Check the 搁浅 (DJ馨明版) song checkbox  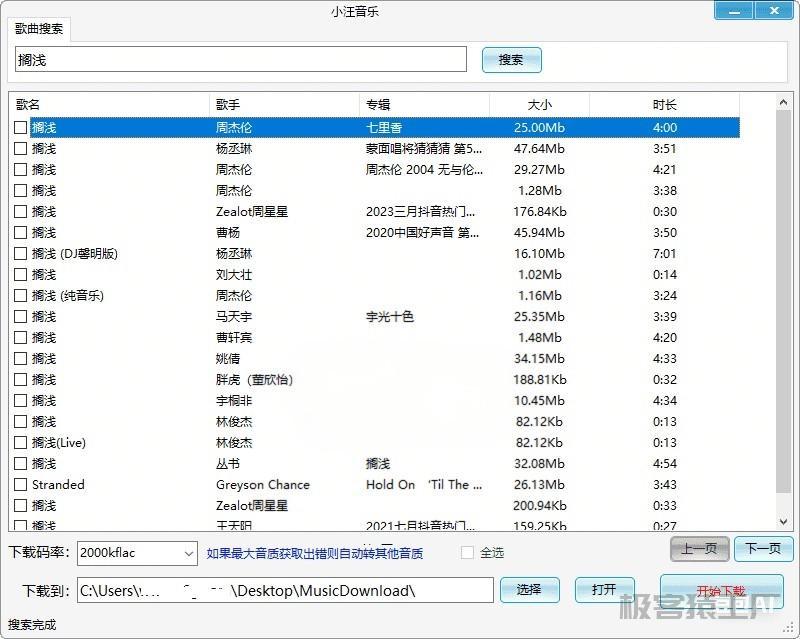coord(21,254)
